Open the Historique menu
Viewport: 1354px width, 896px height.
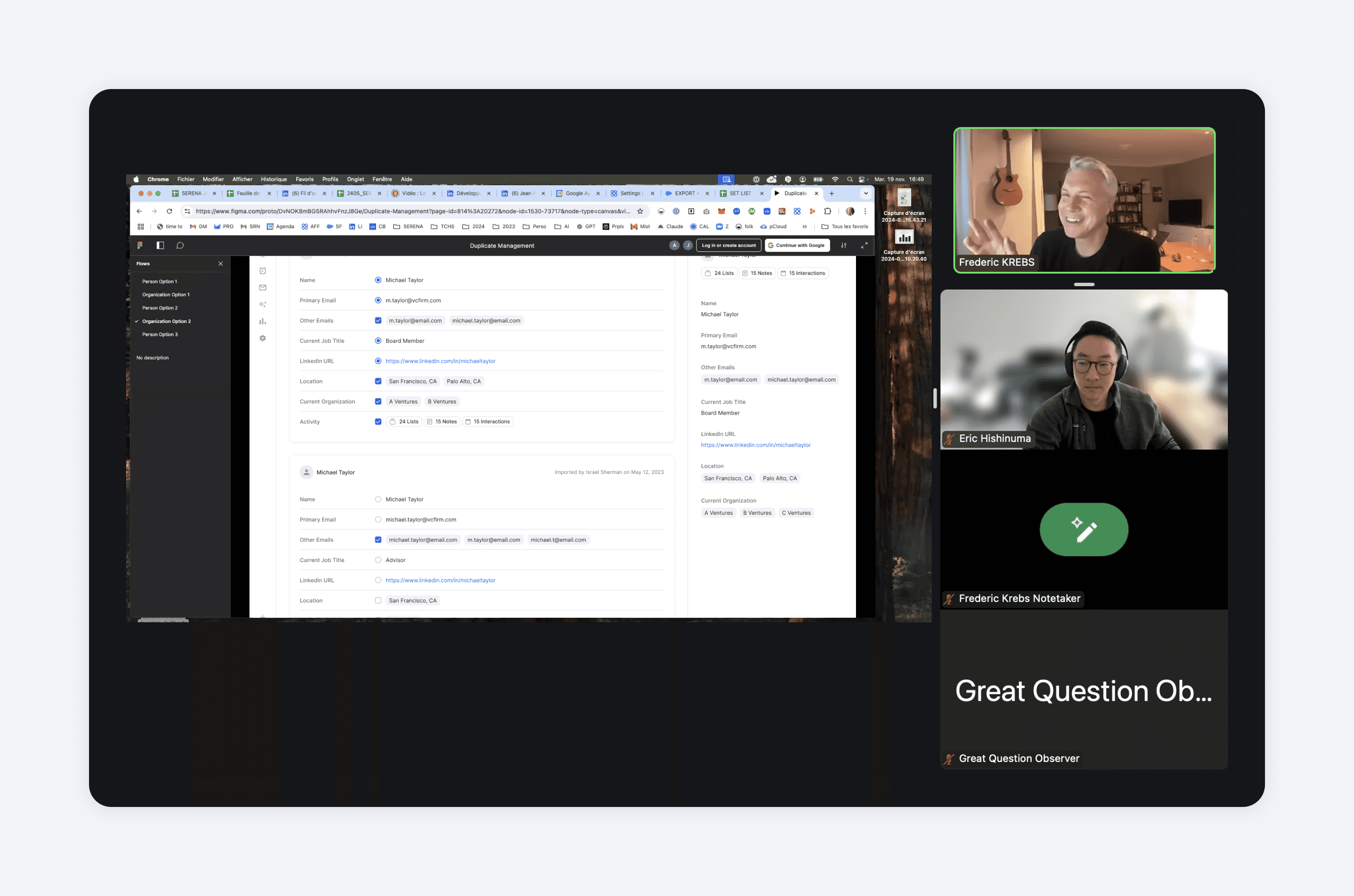click(274, 179)
